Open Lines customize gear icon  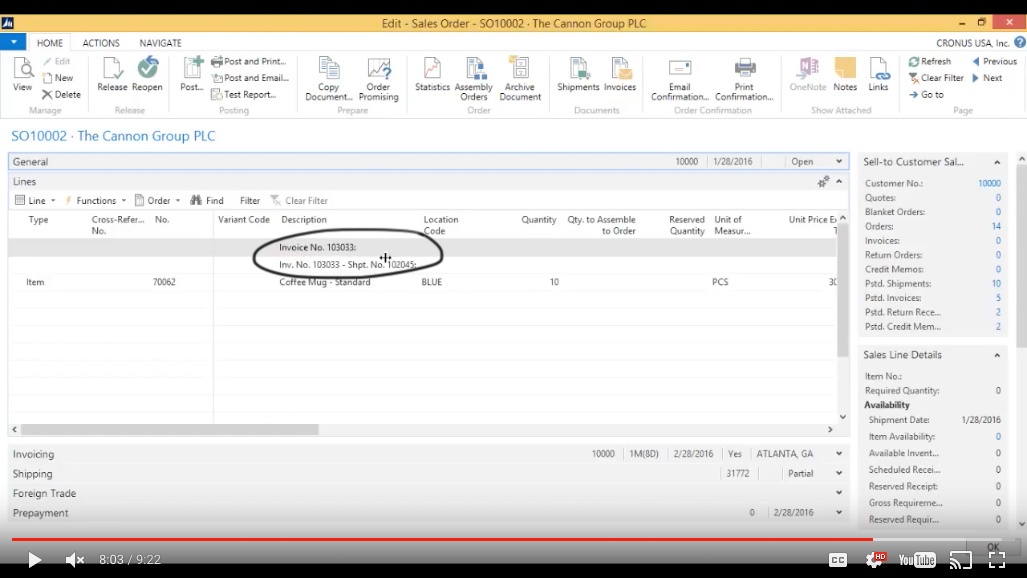[x=823, y=182]
